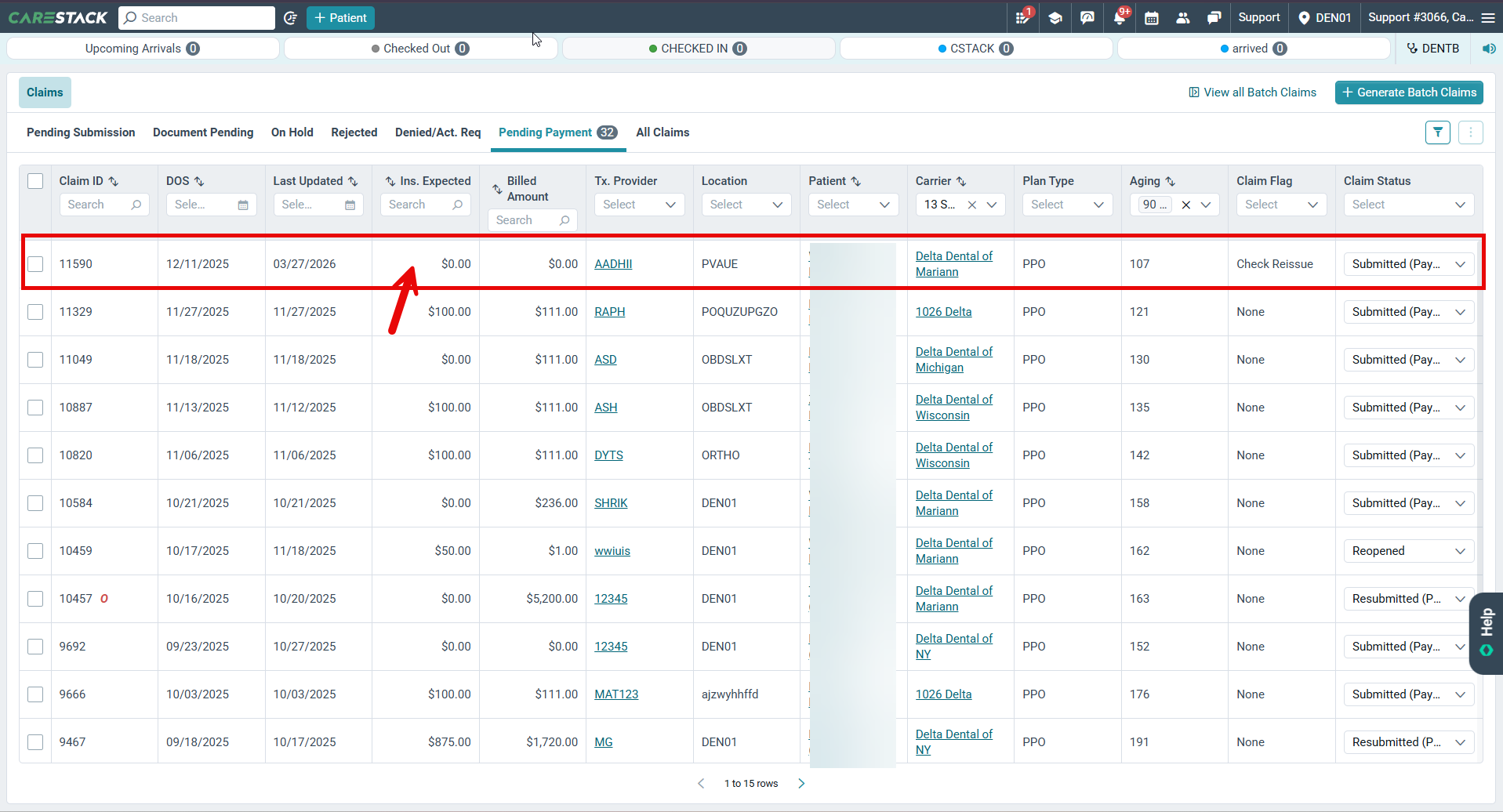The height and width of the screenshot is (812, 1503).
Task: Click View all Batch Claims link
Action: [x=1252, y=92]
